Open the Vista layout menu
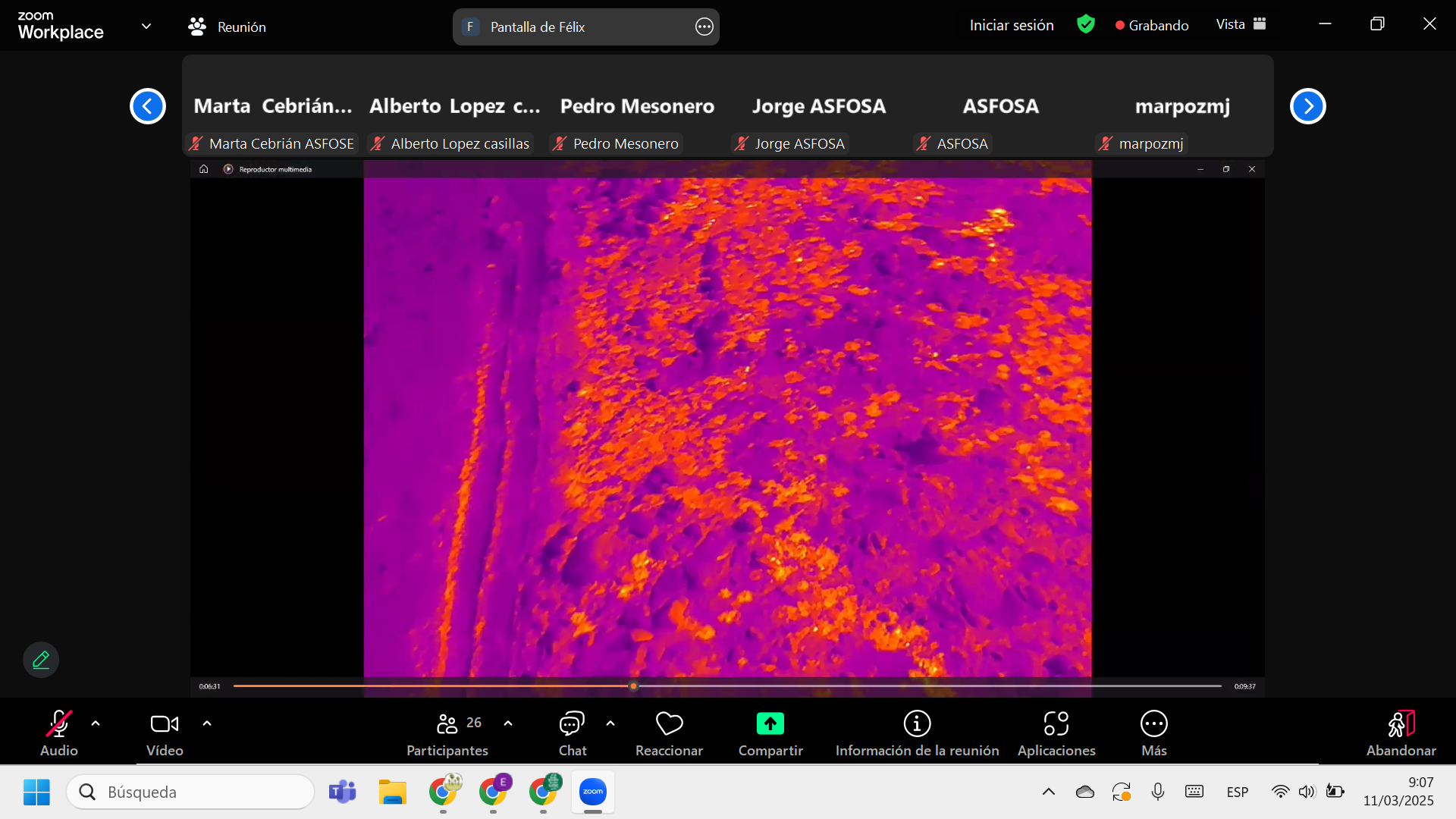This screenshot has width=1456, height=819. [x=1241, y=25]
